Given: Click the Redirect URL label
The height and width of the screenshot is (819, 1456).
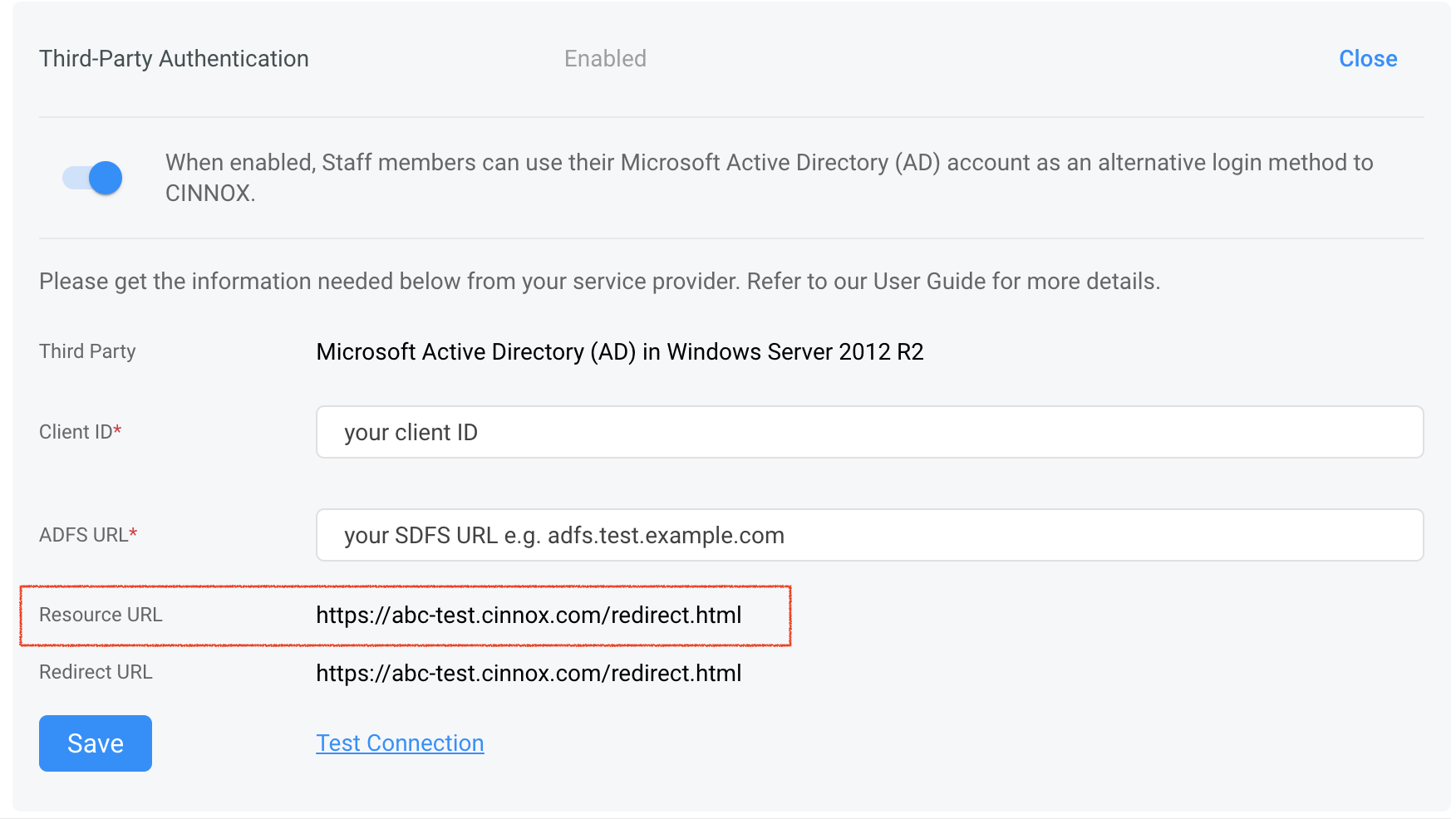Looking at the screenshot, I should (96, 672).
